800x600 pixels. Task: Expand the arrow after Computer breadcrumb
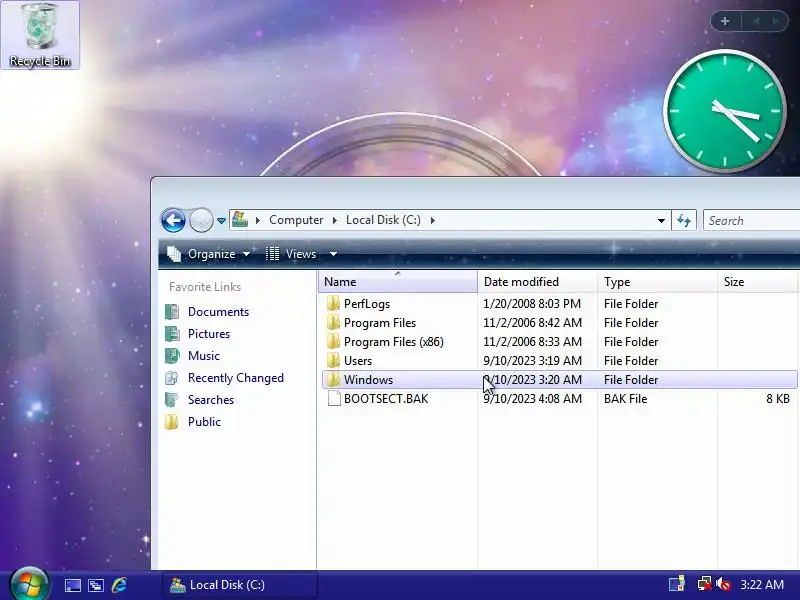coord(334,220)
